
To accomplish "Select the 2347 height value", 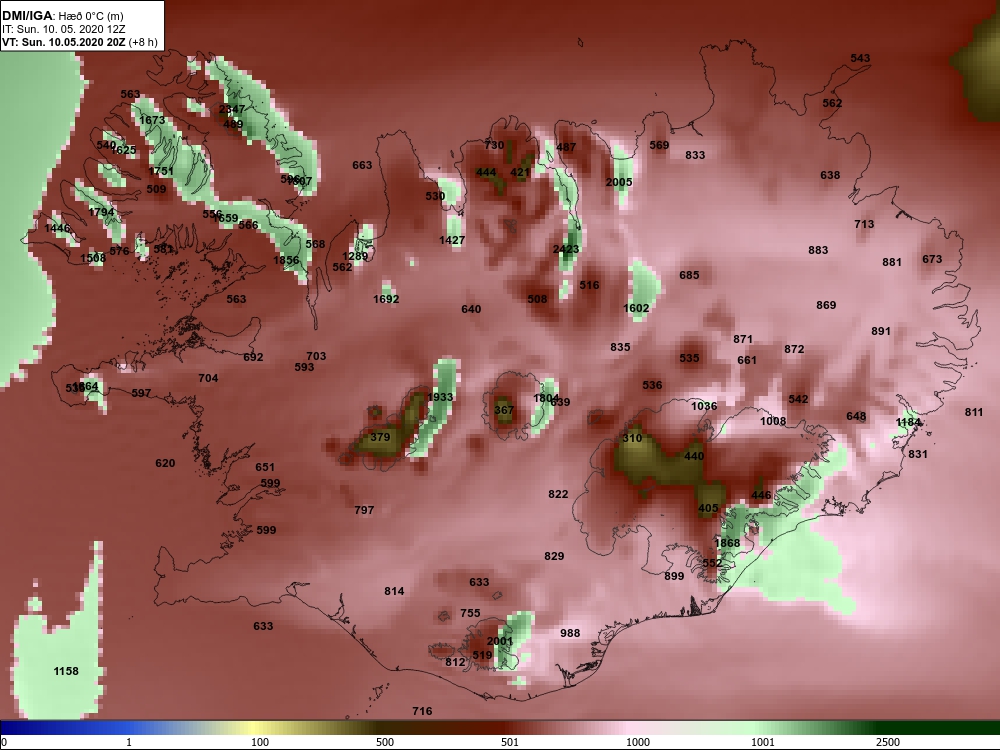I will coord(232,109).
